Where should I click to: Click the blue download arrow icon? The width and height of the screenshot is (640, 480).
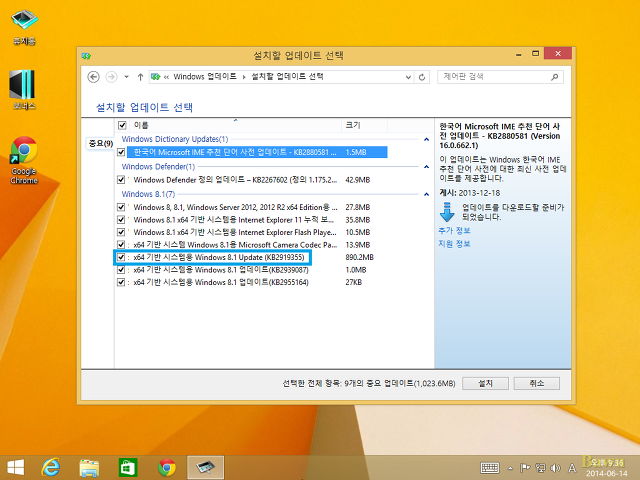[447, 211]
